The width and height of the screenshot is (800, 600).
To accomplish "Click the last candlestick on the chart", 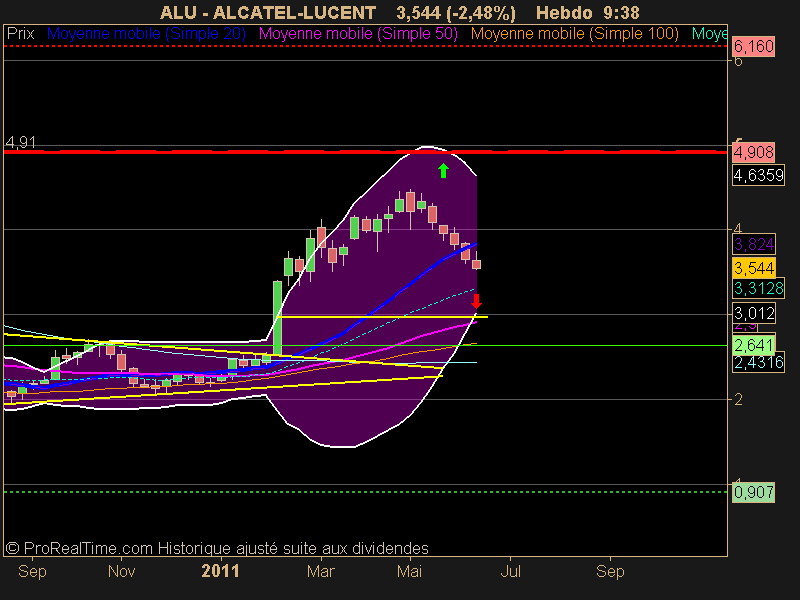I will 477,264.
